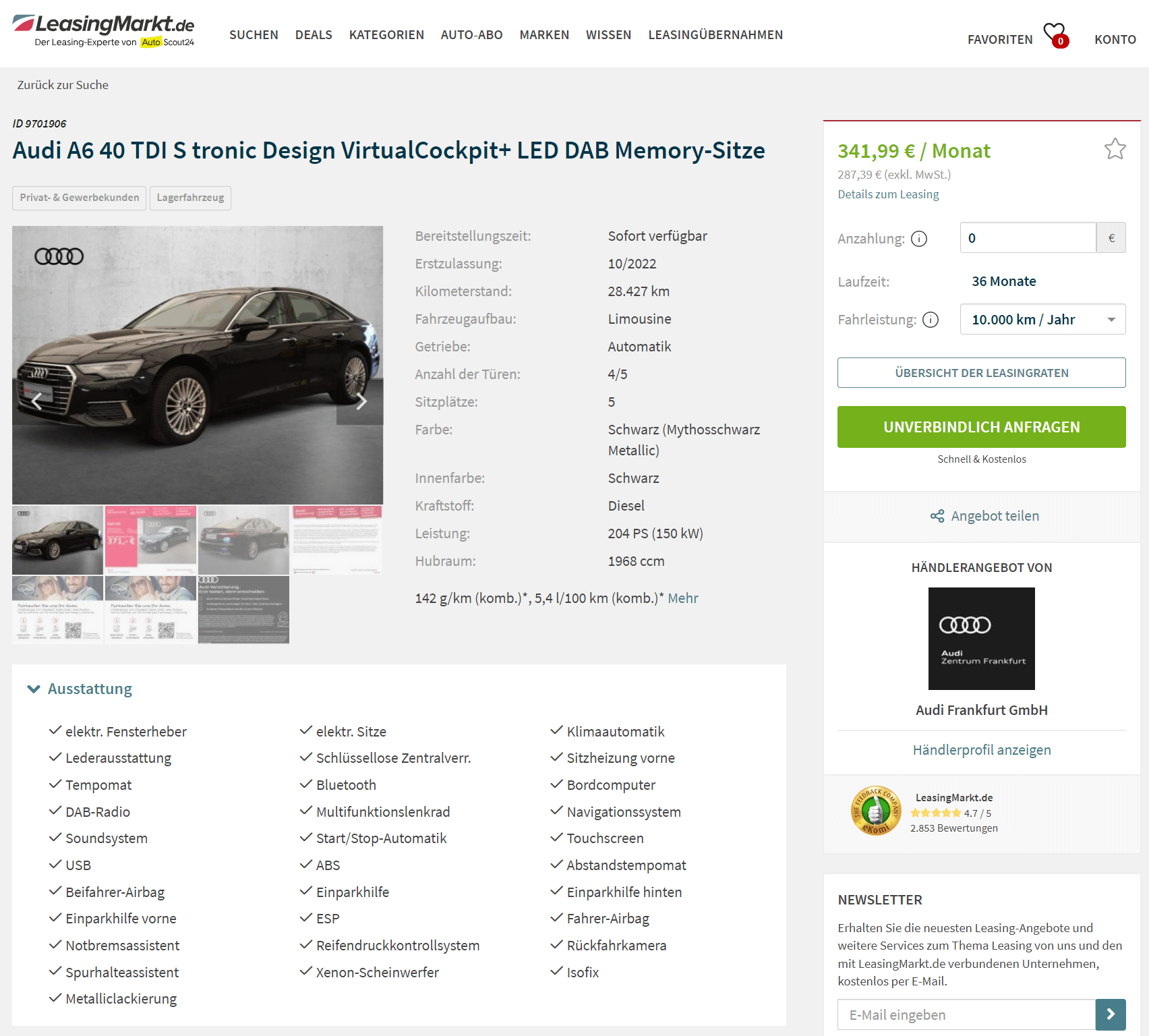
Task: Click the 4.7 / 5 rating stars
Action: tap(936, 813)
